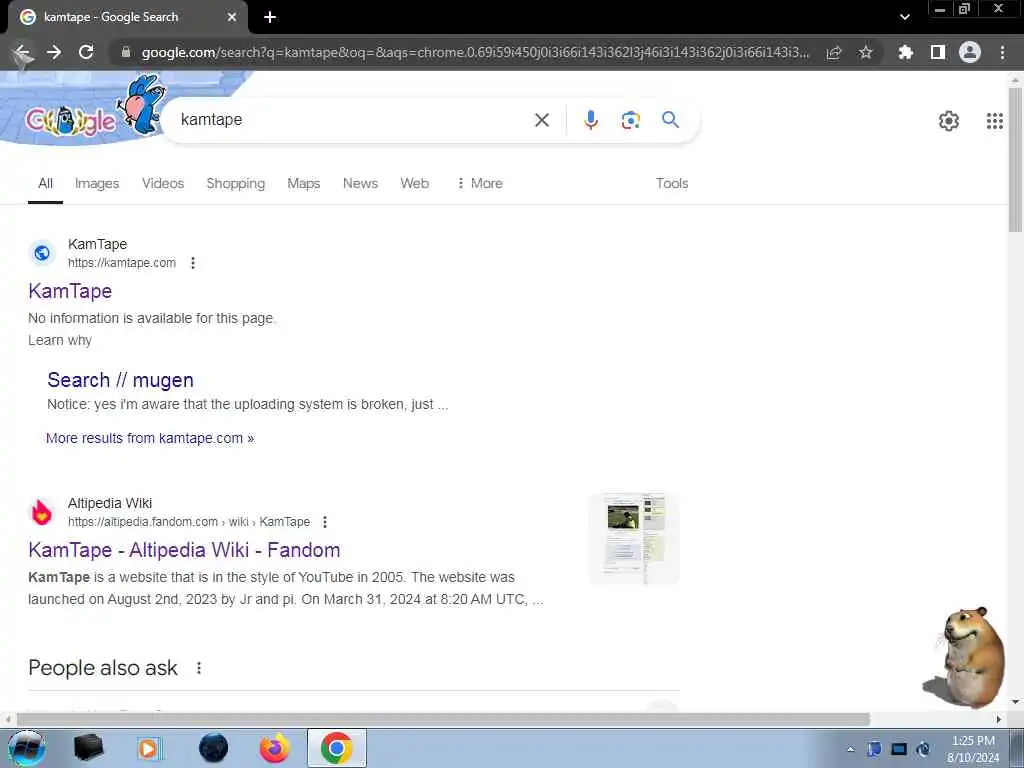Click the padlock site info icon
Screen dimensions: 1024x768
click(x=126, y=52)
